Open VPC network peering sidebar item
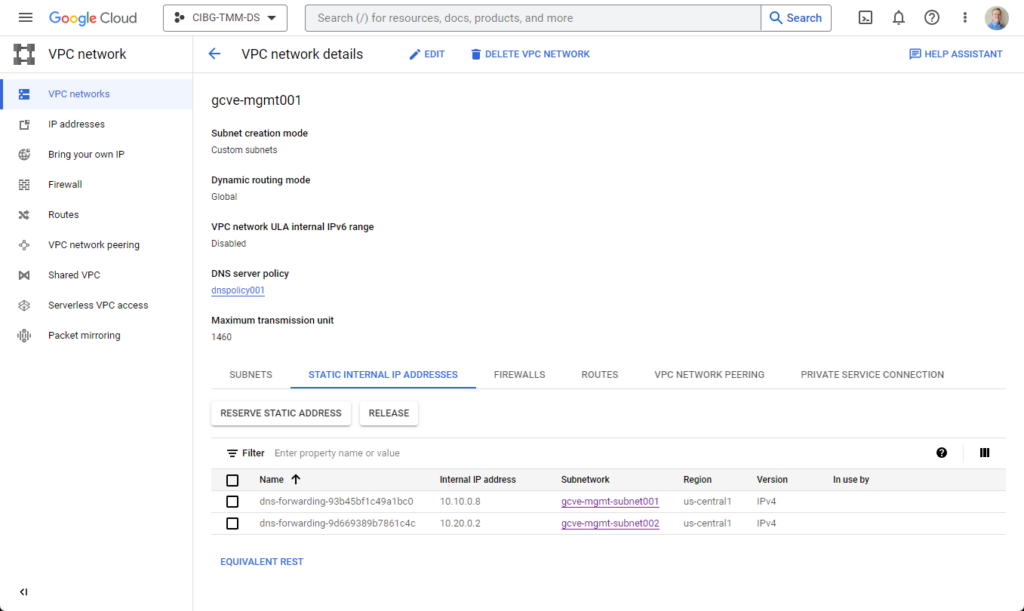Image resolution: width=1024 pixels, height=611 pixels. (x=96, y=245)
